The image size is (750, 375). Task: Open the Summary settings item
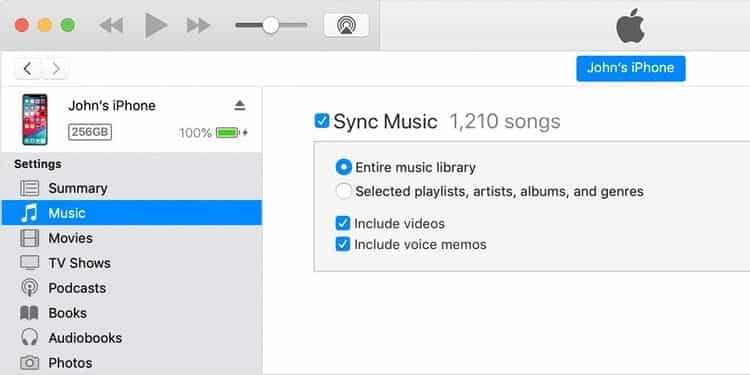click(x=132, y=188)
